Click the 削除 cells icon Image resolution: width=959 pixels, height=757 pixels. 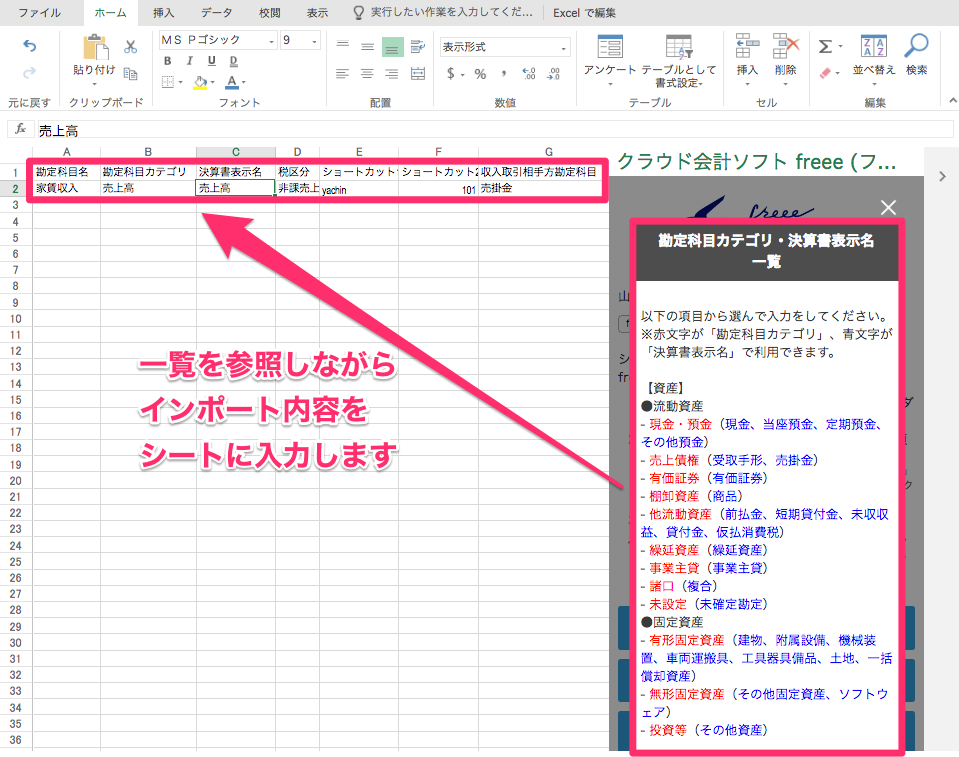click(785, 46)
